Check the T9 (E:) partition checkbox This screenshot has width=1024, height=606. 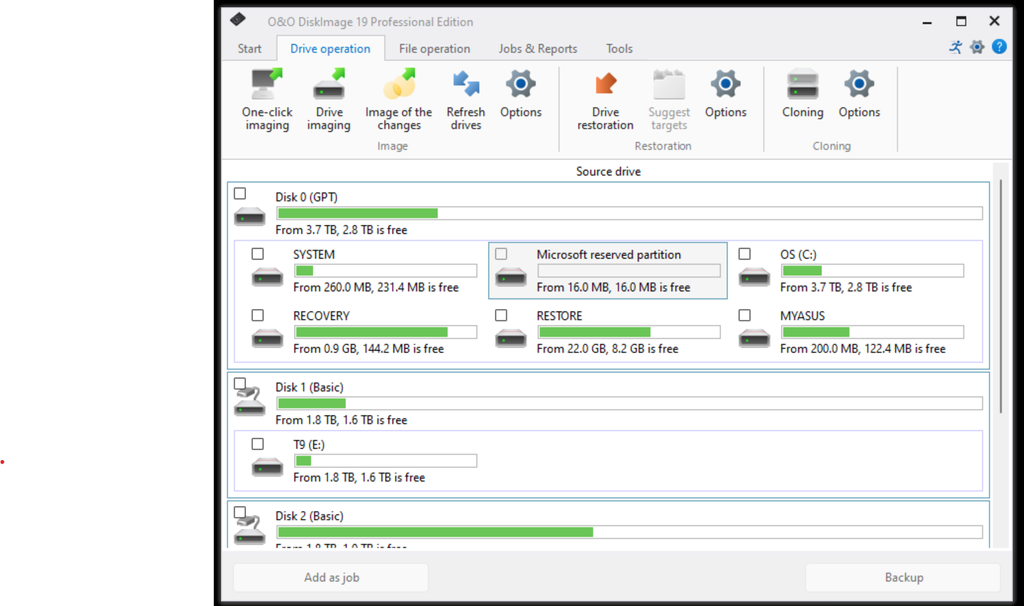pyautogui.click(x=257, y=443)
